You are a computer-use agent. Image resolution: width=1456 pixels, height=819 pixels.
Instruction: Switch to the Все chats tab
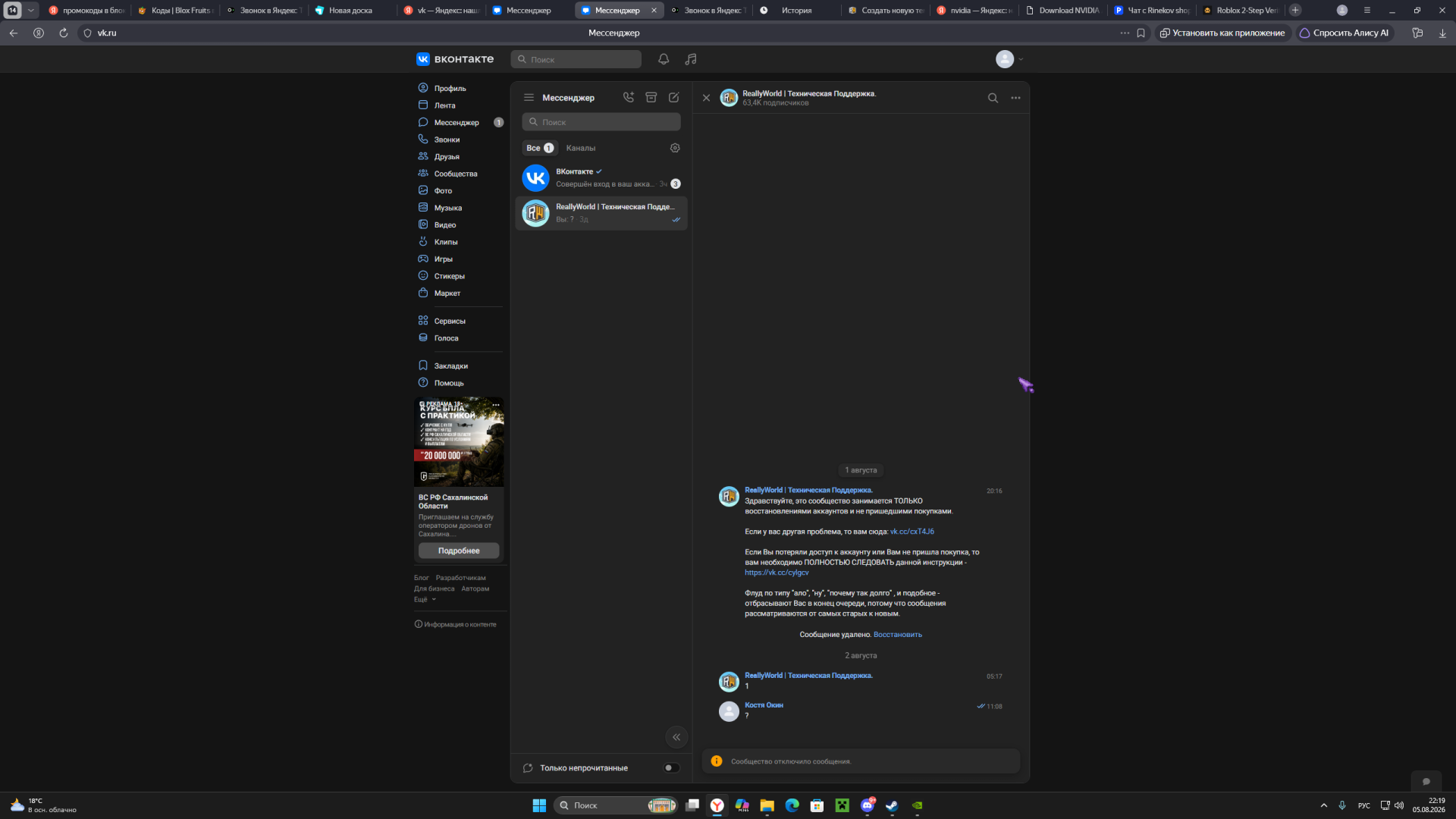tap(539, 148)
